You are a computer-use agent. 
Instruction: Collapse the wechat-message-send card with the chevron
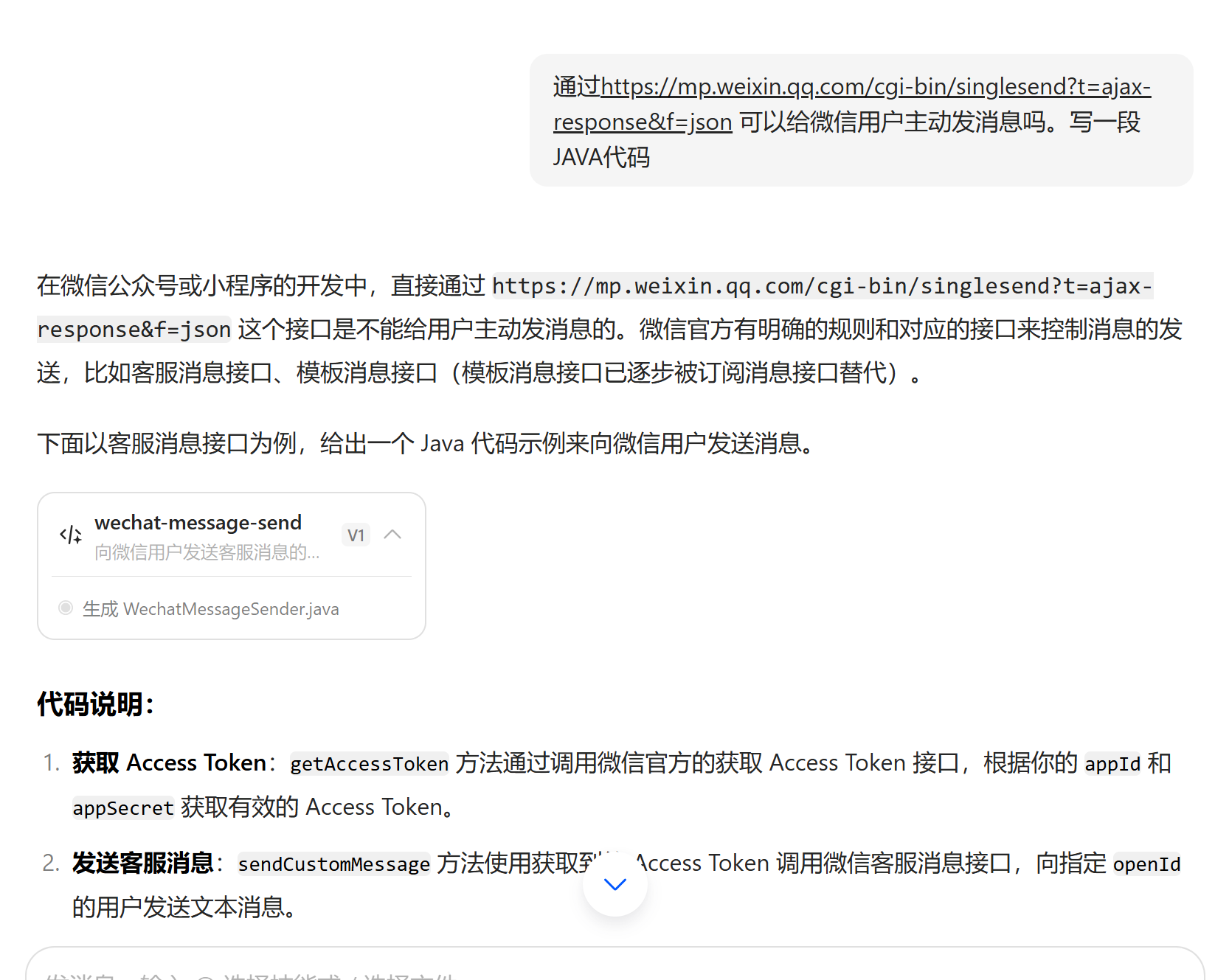tap(392, 535)
